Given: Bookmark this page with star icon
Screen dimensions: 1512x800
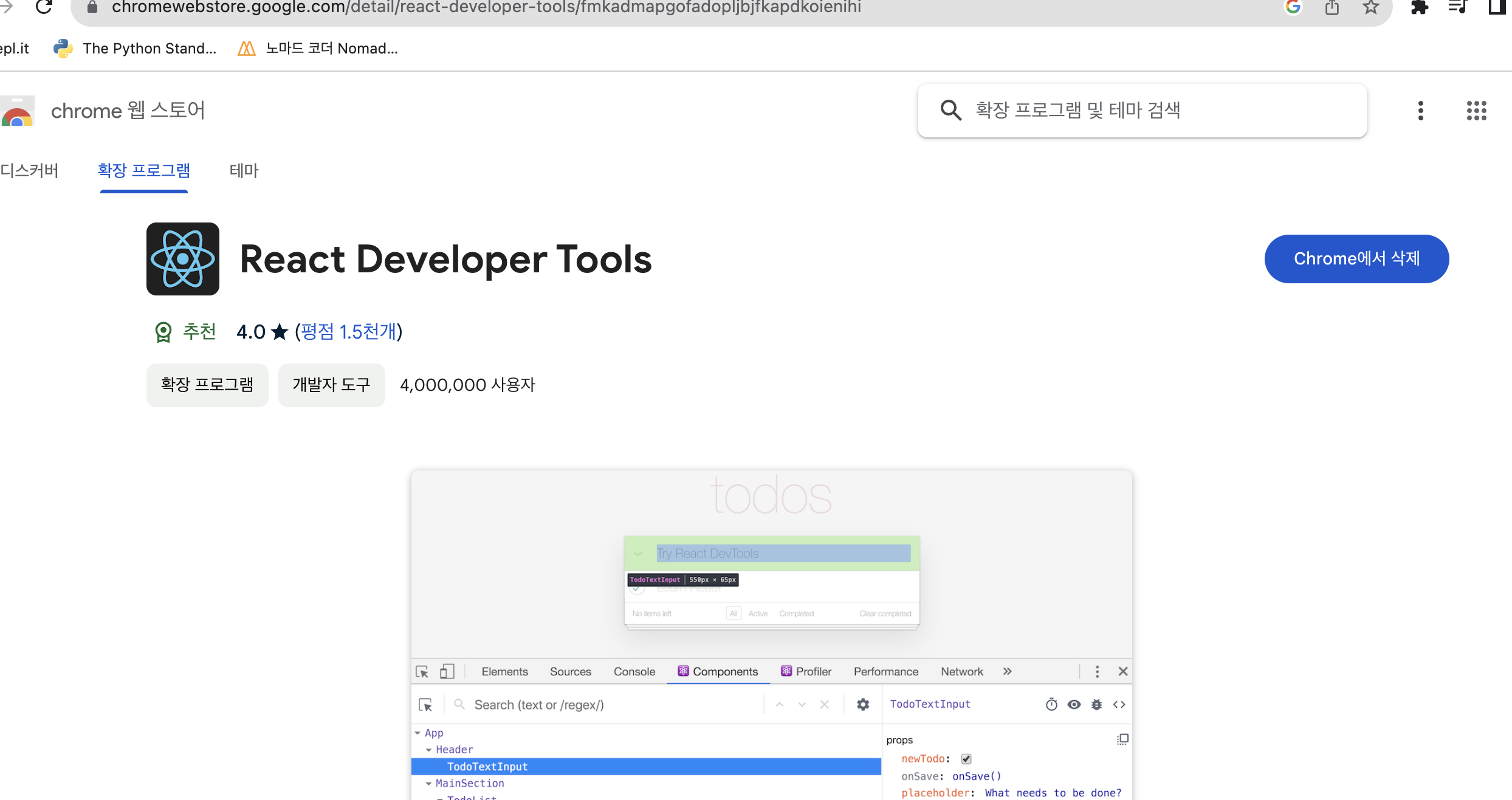Looking at the screenshot, I should coord(1370,7).
